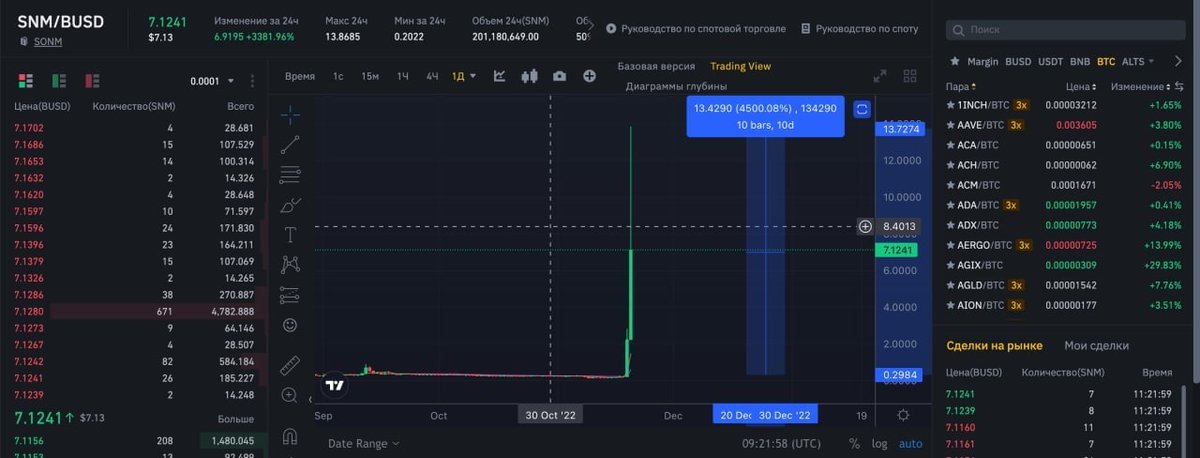
Task: Favorite the 1INCH/BTC pair star
Action: [950, 105]
